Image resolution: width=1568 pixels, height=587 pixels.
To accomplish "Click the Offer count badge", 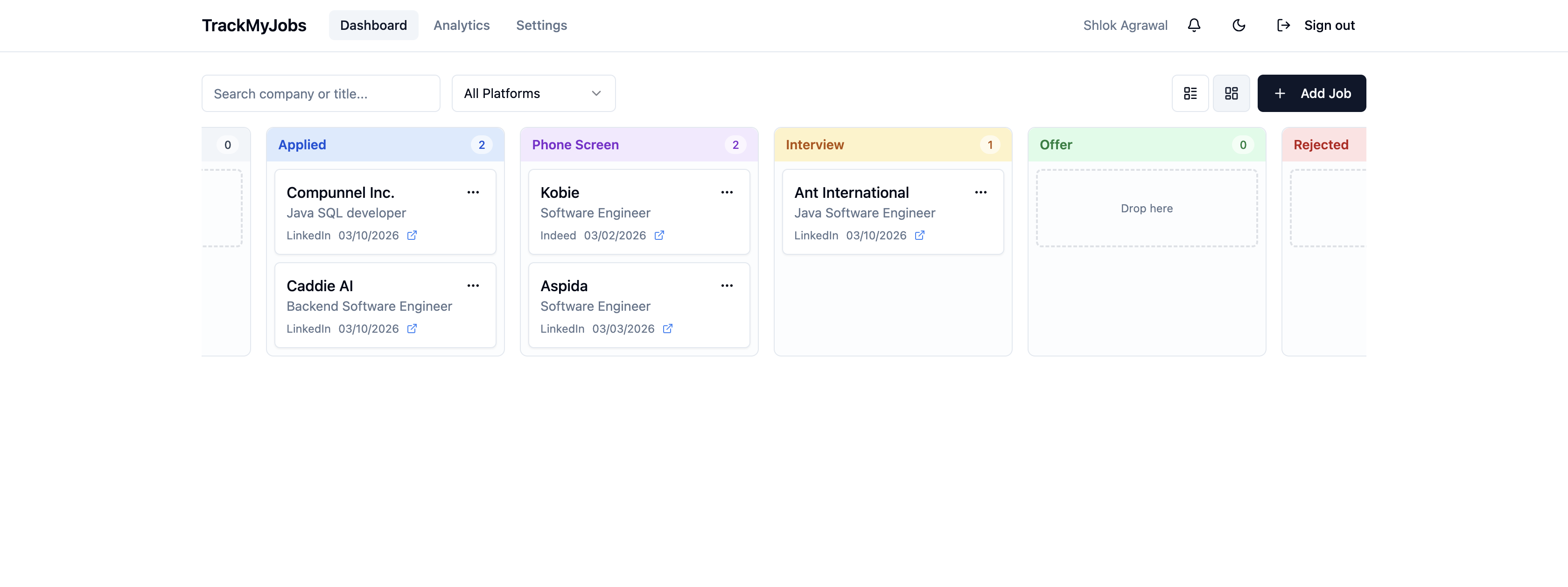I will pyautogui.click(x=1243, y=144).
